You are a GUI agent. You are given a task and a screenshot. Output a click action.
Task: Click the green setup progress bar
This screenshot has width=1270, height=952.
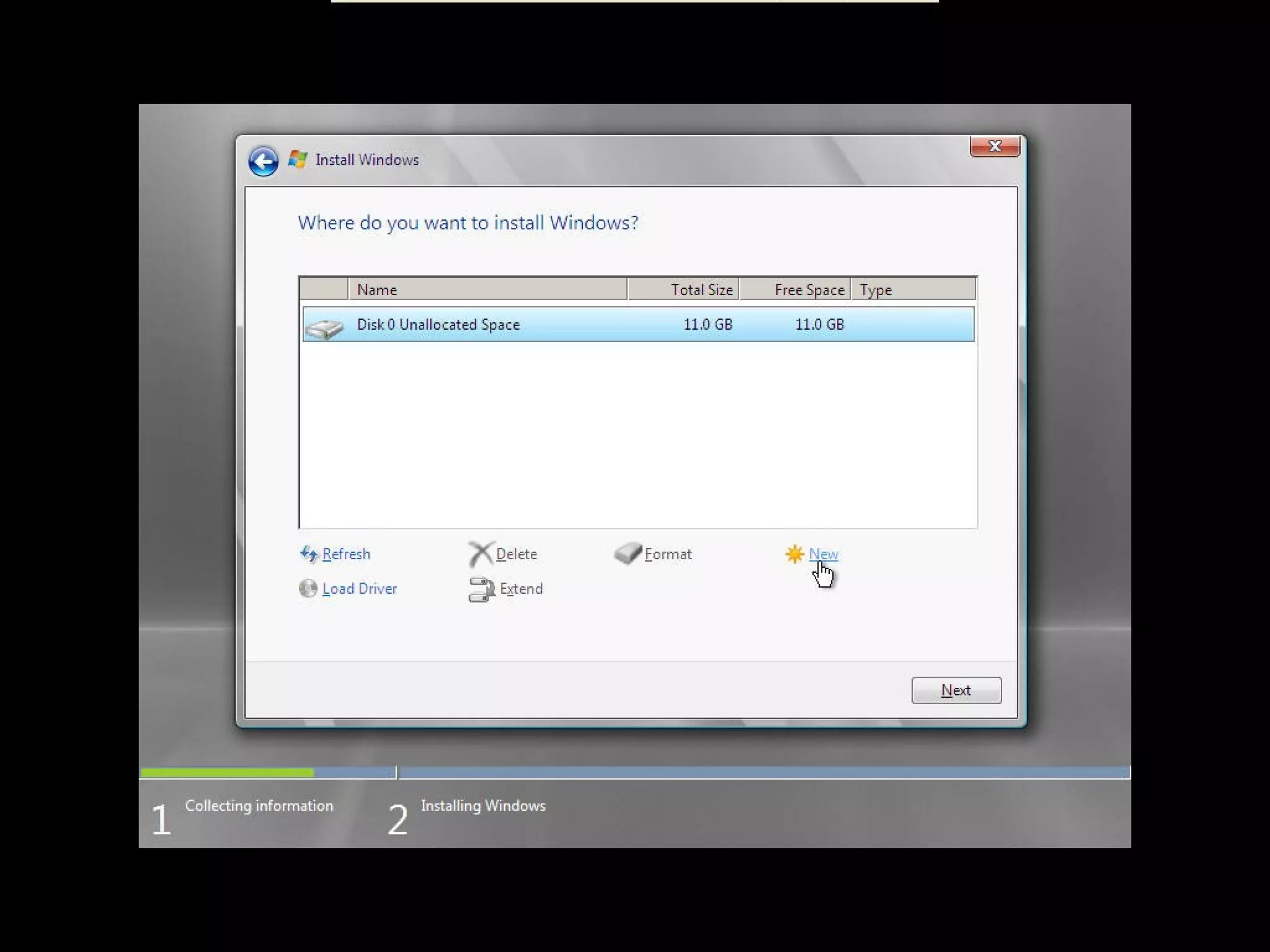click(227, 772)
